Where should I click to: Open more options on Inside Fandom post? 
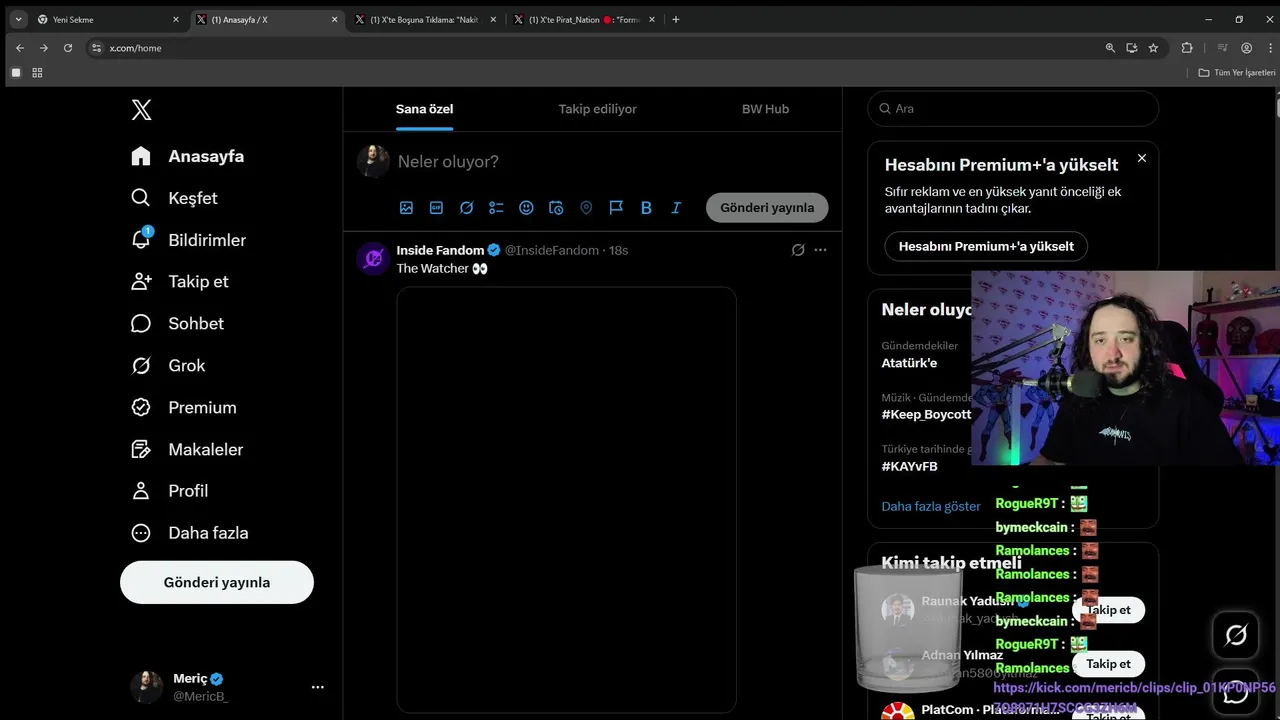tap(821, 250)
